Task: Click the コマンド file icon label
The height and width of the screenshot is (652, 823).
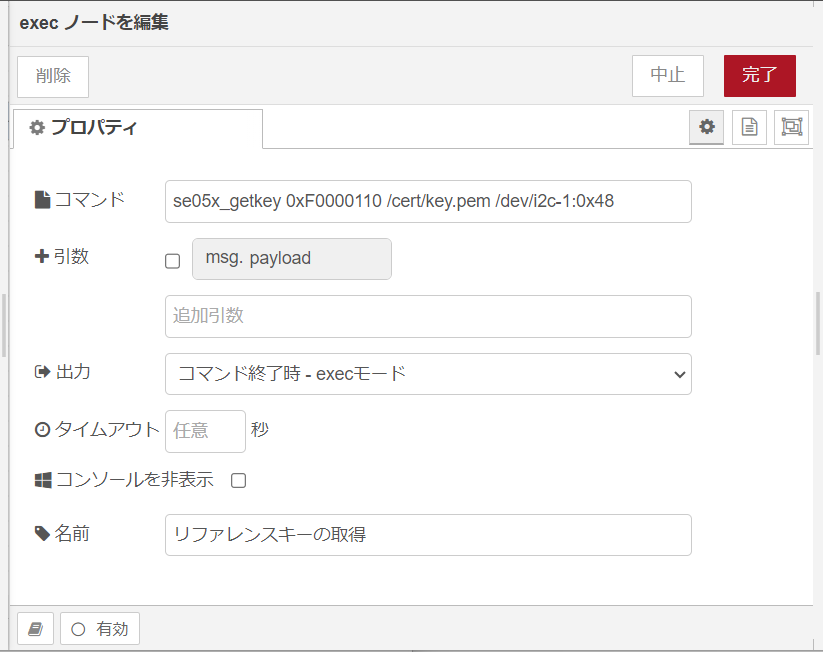Action: 42,200
